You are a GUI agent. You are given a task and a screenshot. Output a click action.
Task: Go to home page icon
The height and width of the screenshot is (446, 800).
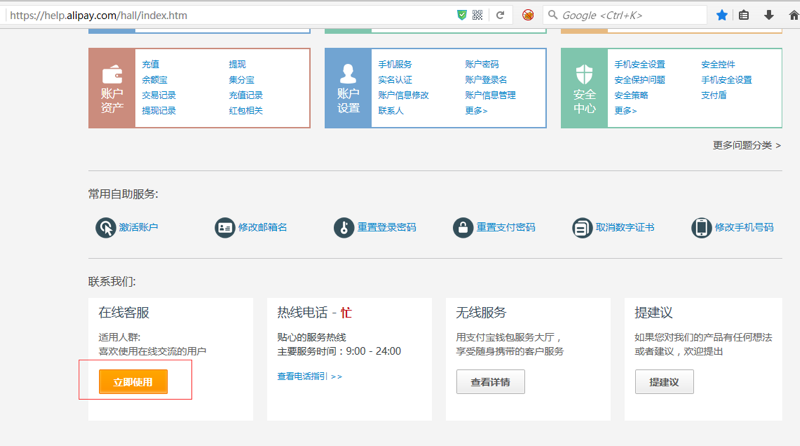pyautogui.click(x=793, y=15)
